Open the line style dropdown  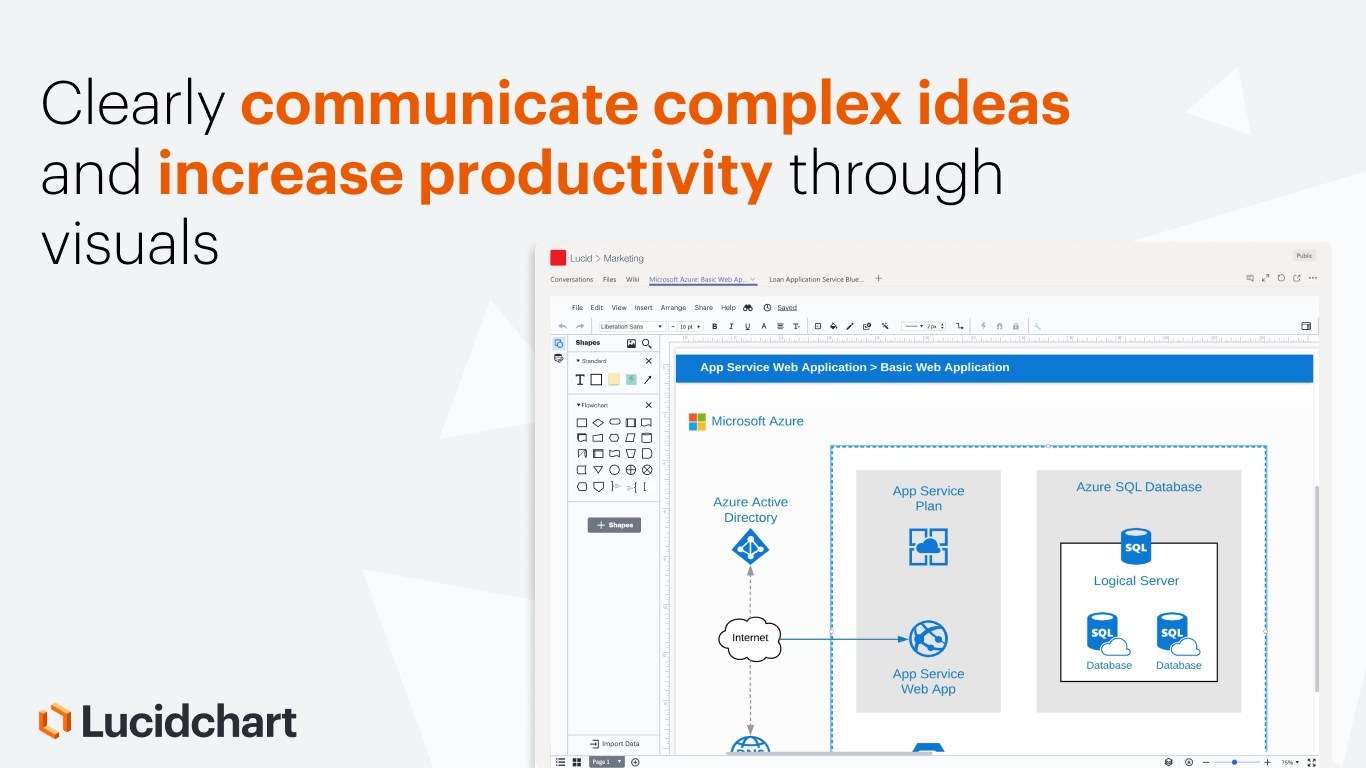tap(911, 326)
